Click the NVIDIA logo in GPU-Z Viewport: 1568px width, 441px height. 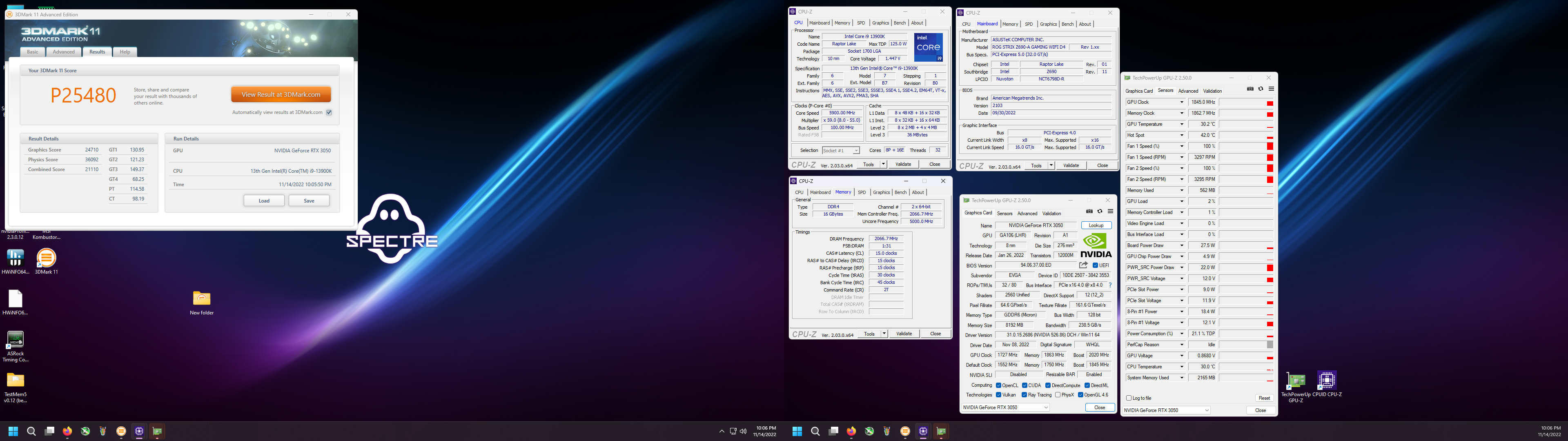click(1096, 245)
